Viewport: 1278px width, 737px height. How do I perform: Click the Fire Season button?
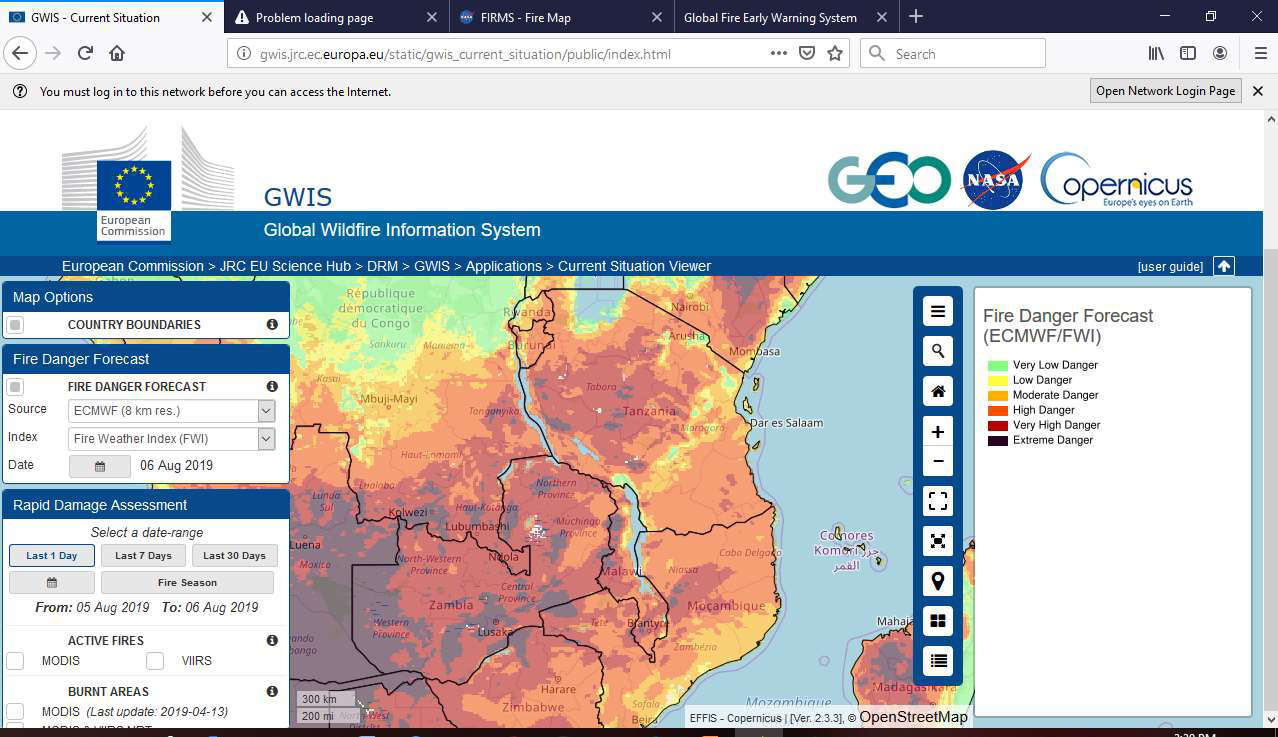pos(187,581)
